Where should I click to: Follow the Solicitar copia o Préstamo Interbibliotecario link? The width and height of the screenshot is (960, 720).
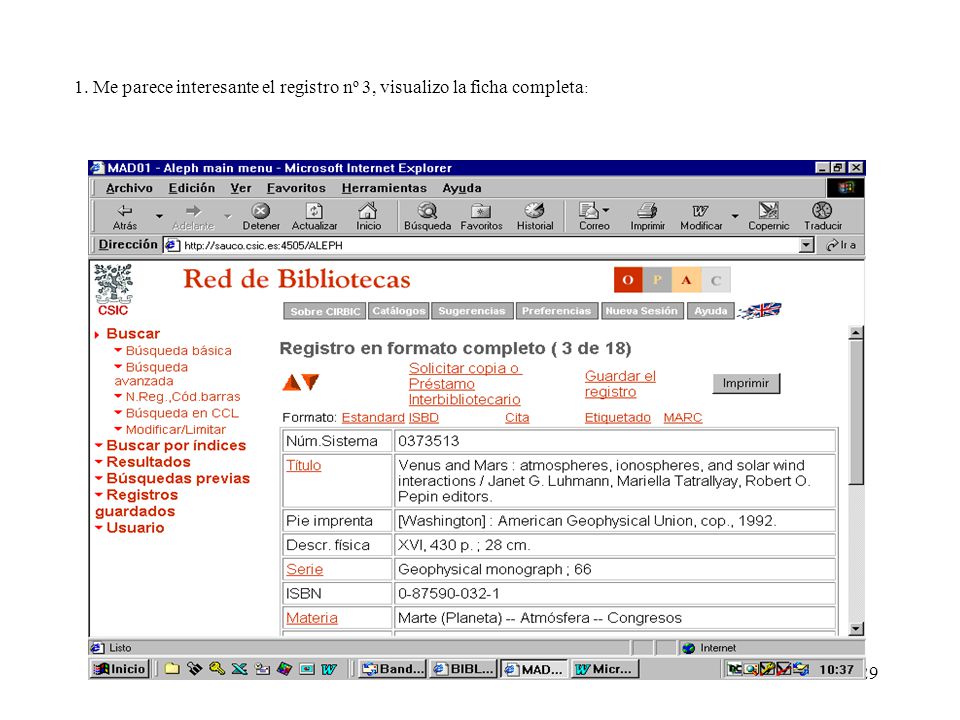pyautogui.click(x=465, y=384)
